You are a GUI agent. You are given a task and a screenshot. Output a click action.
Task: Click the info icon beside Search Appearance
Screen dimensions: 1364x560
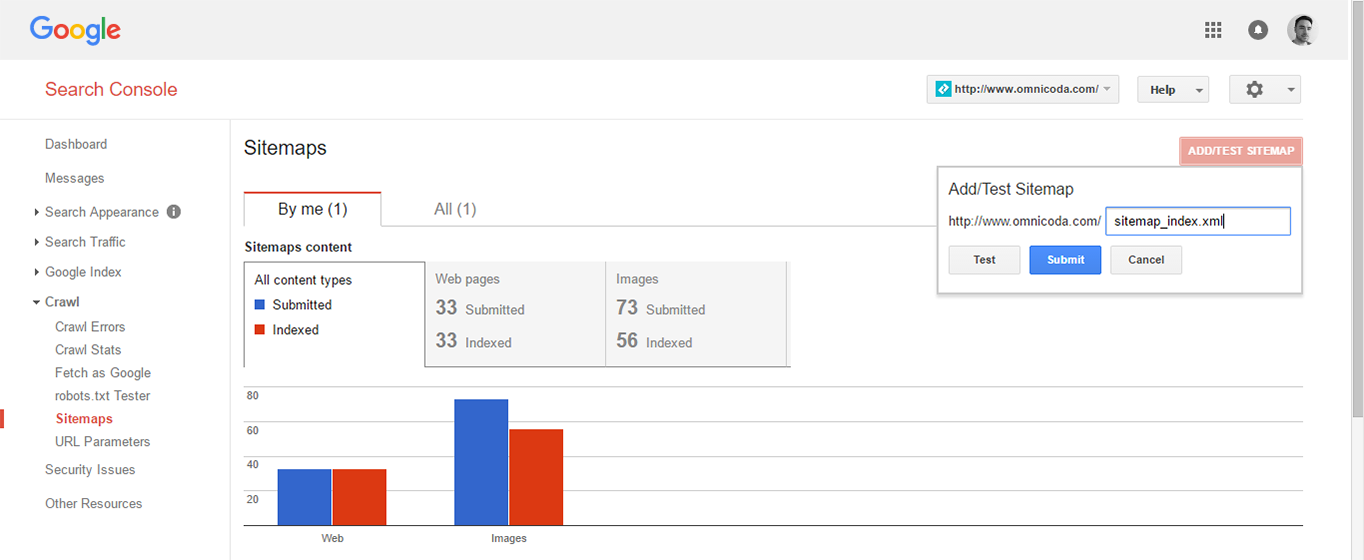coord(174,212)
